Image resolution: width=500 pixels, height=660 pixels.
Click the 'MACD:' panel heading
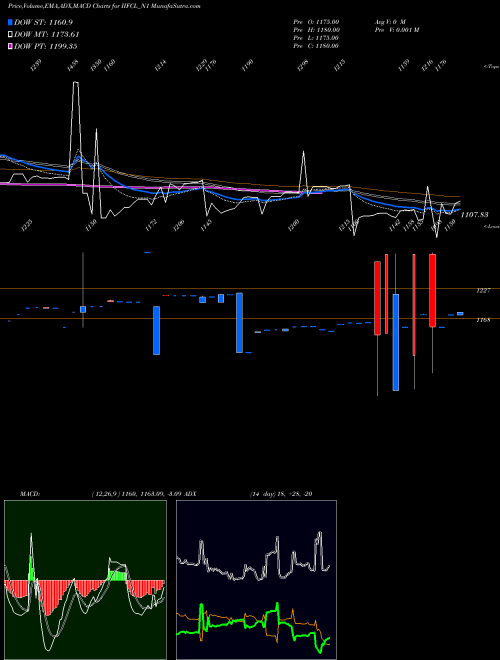pyautogui.click(x=29, y=494)
